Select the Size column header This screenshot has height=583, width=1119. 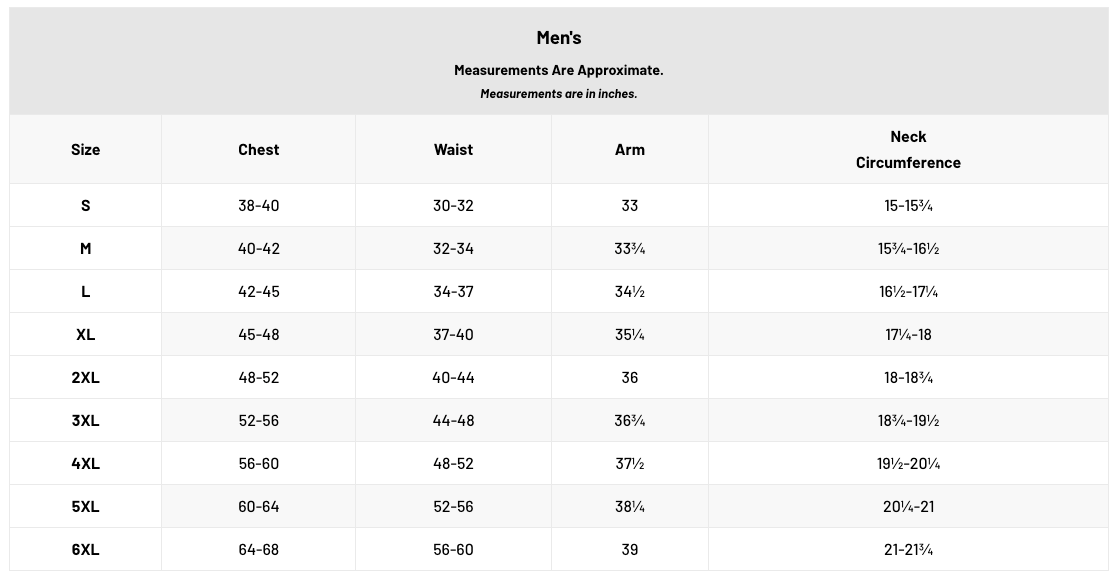pyautogui.click(x=86, y=150)
